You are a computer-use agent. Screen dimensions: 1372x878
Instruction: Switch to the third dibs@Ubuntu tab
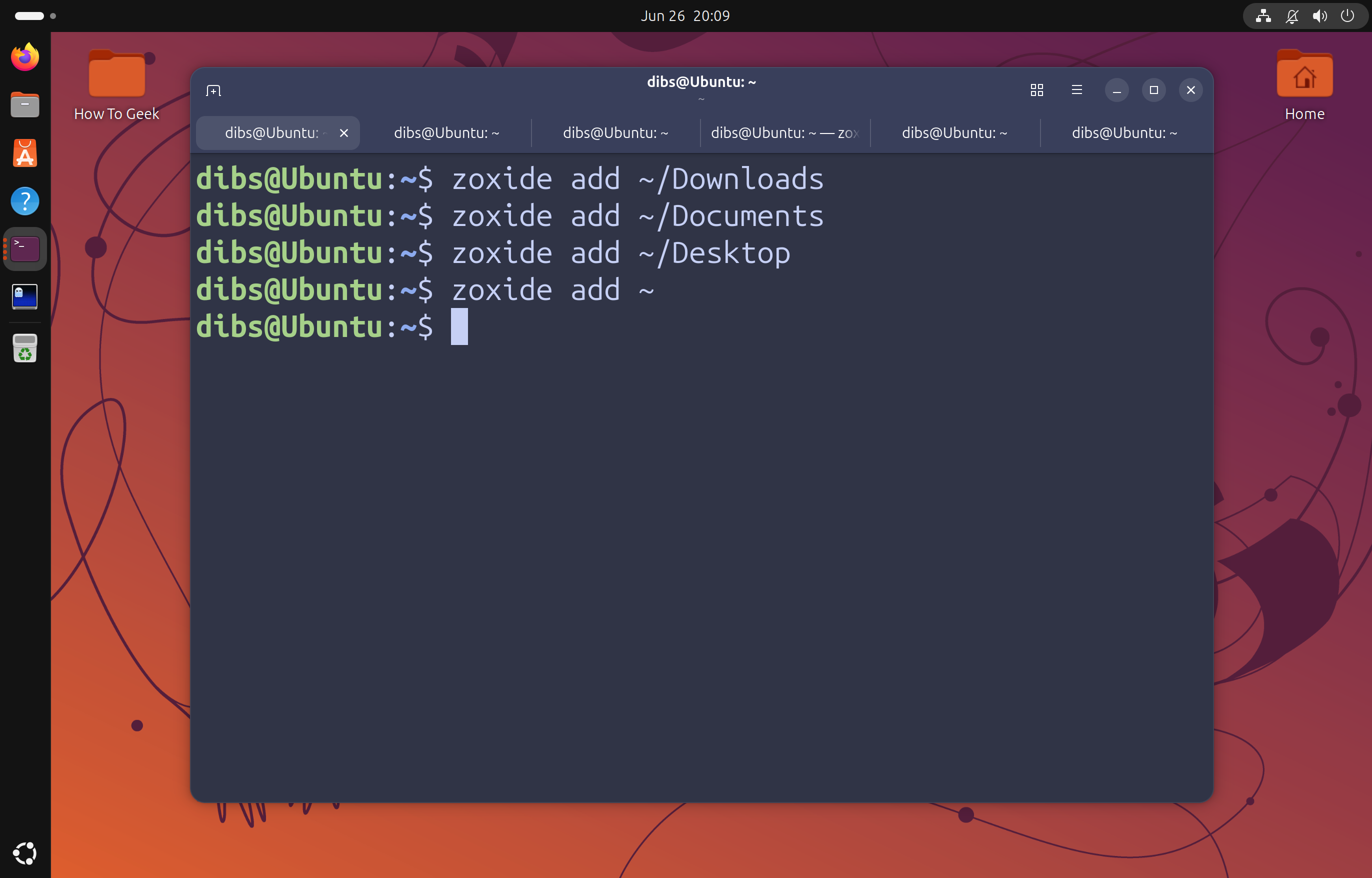pos(615,133)
